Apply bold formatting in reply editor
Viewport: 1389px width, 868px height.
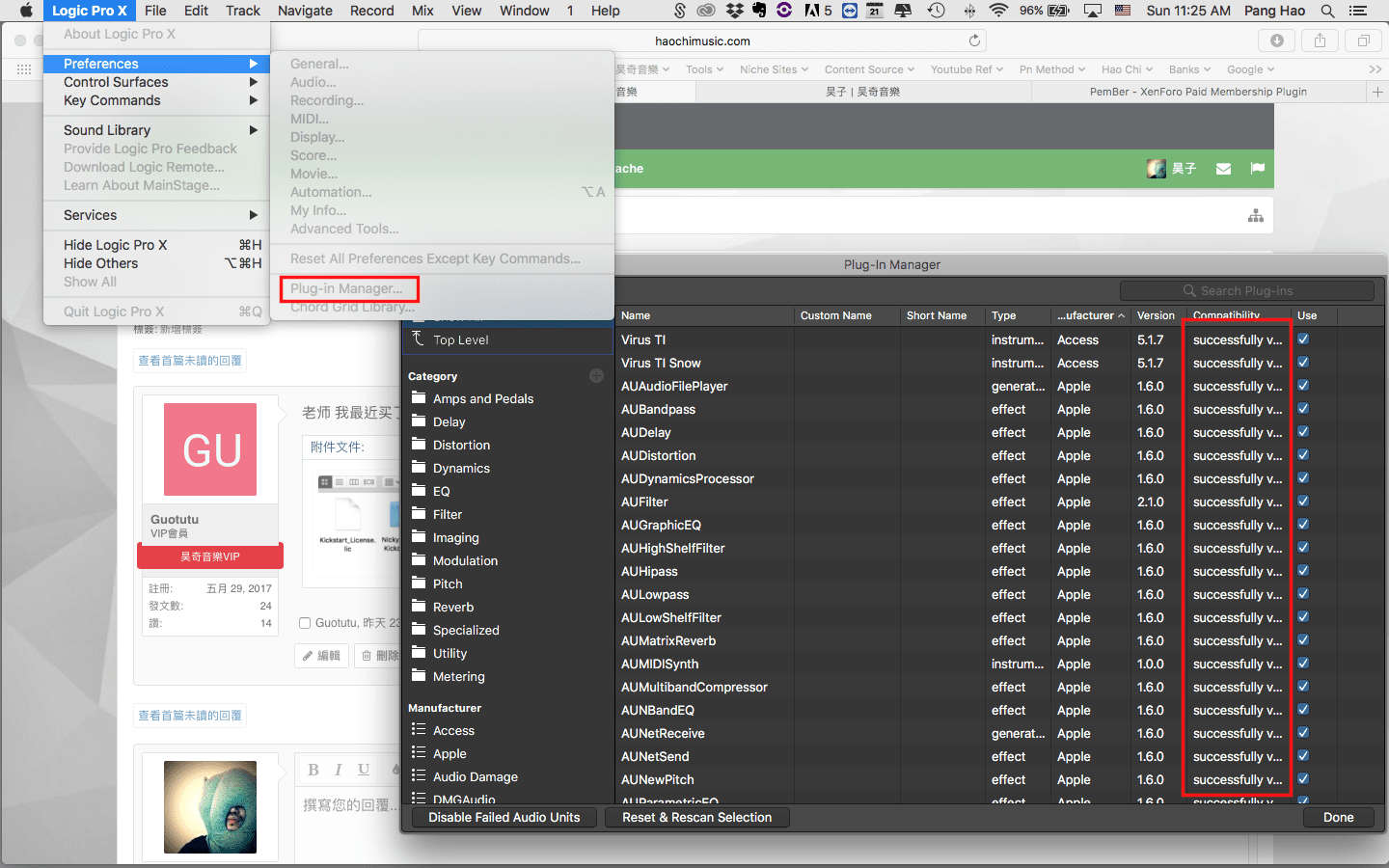313,770
